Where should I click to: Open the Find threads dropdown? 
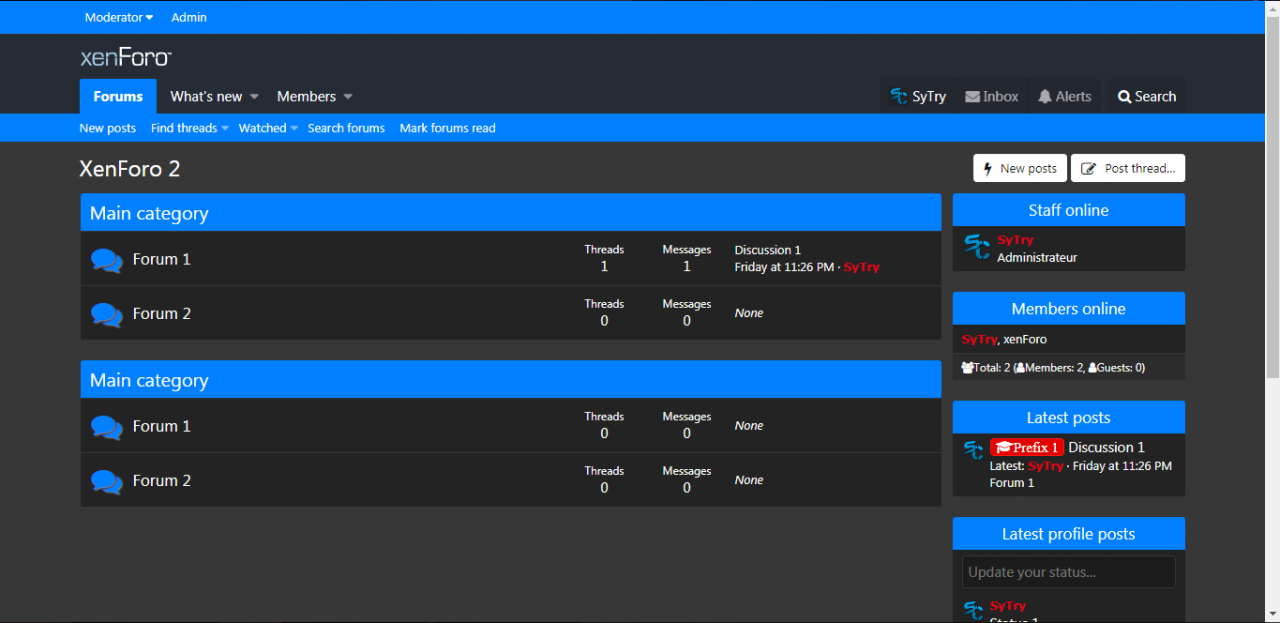[x=190, y=128]
